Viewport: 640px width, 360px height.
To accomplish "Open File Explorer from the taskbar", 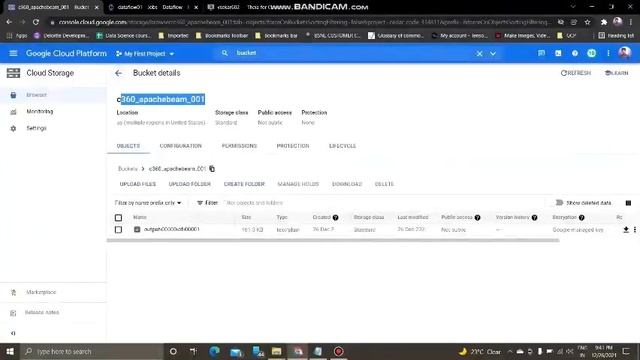I will coord(276,351).
